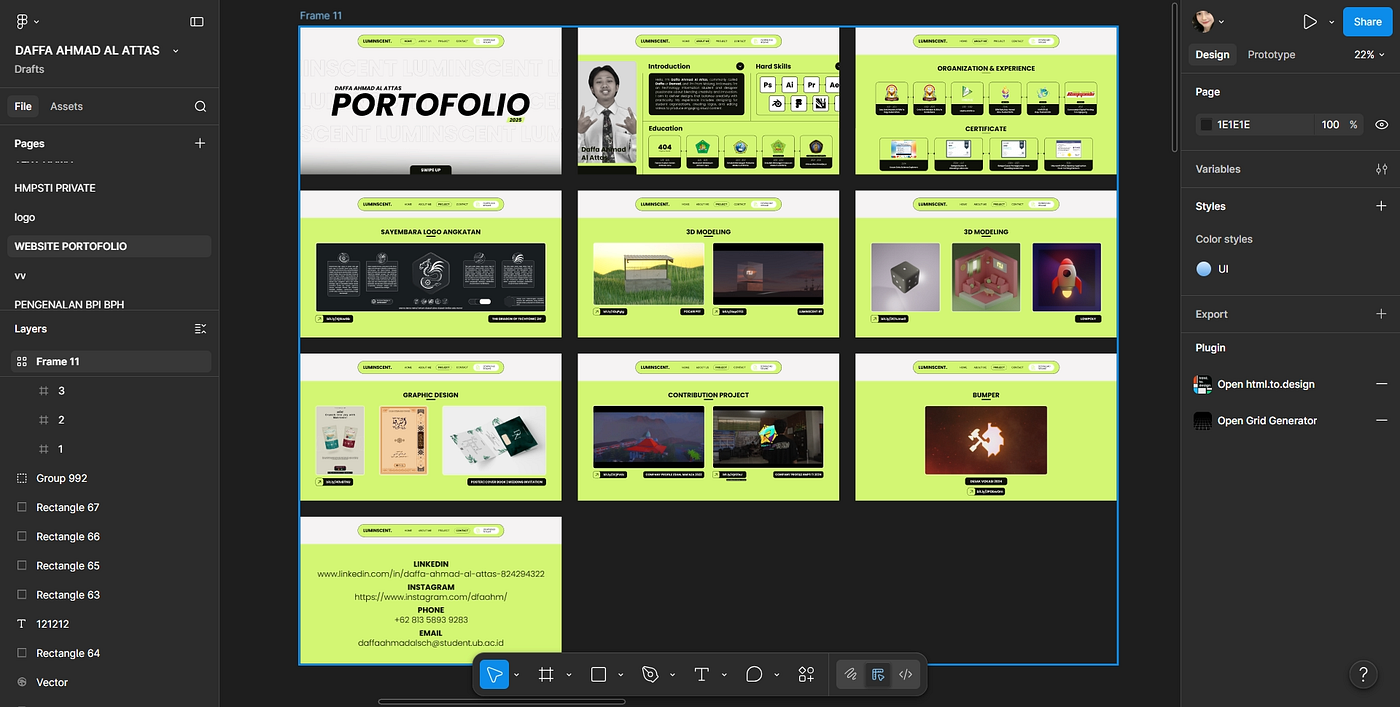This screenshot has width=1400, height=707.
Task: Open the Figma main menu icon
Action: click(22, 21)
